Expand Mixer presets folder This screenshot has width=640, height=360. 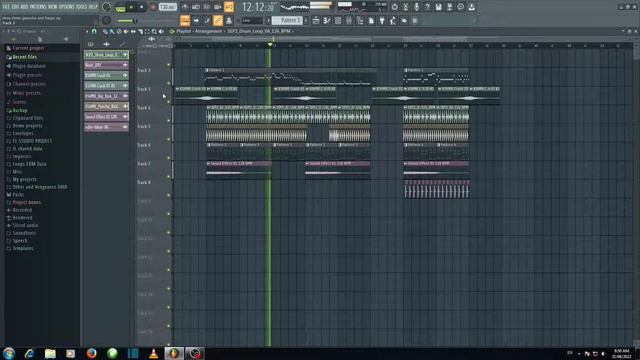(x=26, y=93)
